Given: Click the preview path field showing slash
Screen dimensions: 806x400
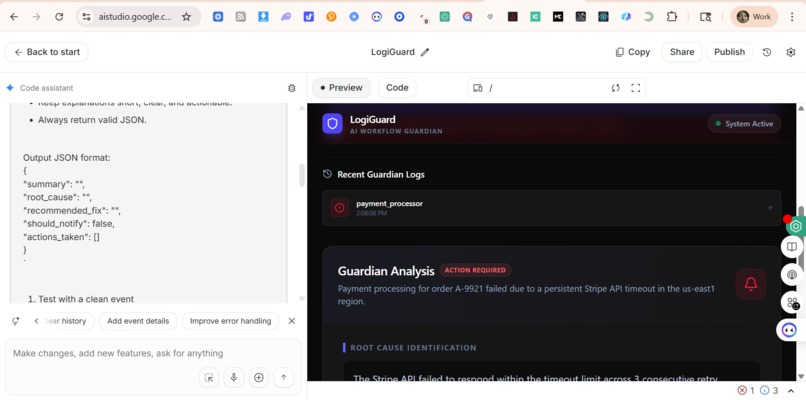Looking at the screenshot, I should (545, 88).
